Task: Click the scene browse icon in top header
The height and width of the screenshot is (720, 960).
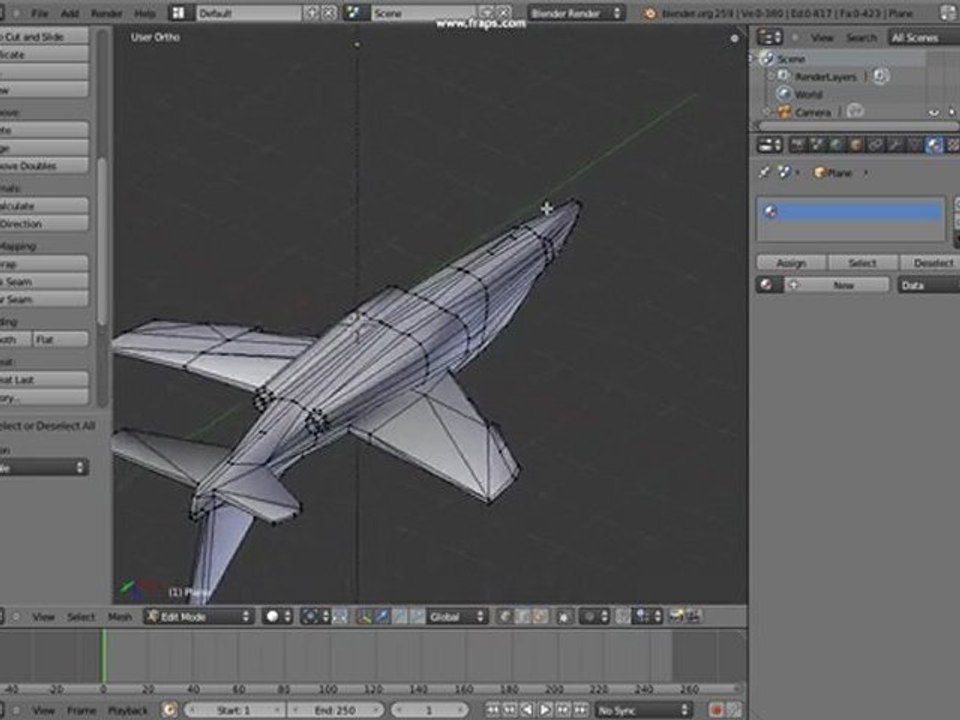Action: pos(353,13)
